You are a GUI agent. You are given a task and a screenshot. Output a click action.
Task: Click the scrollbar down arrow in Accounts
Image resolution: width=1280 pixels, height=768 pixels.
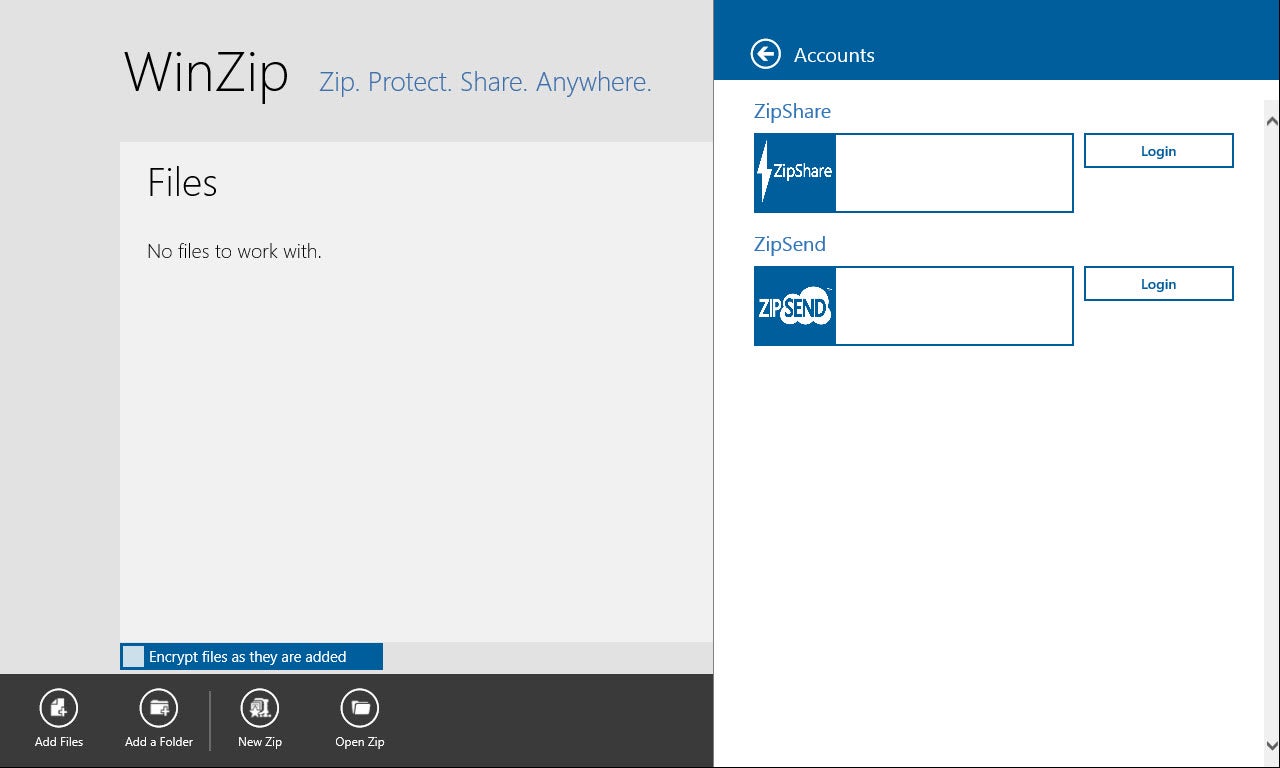pos(1272,745)
